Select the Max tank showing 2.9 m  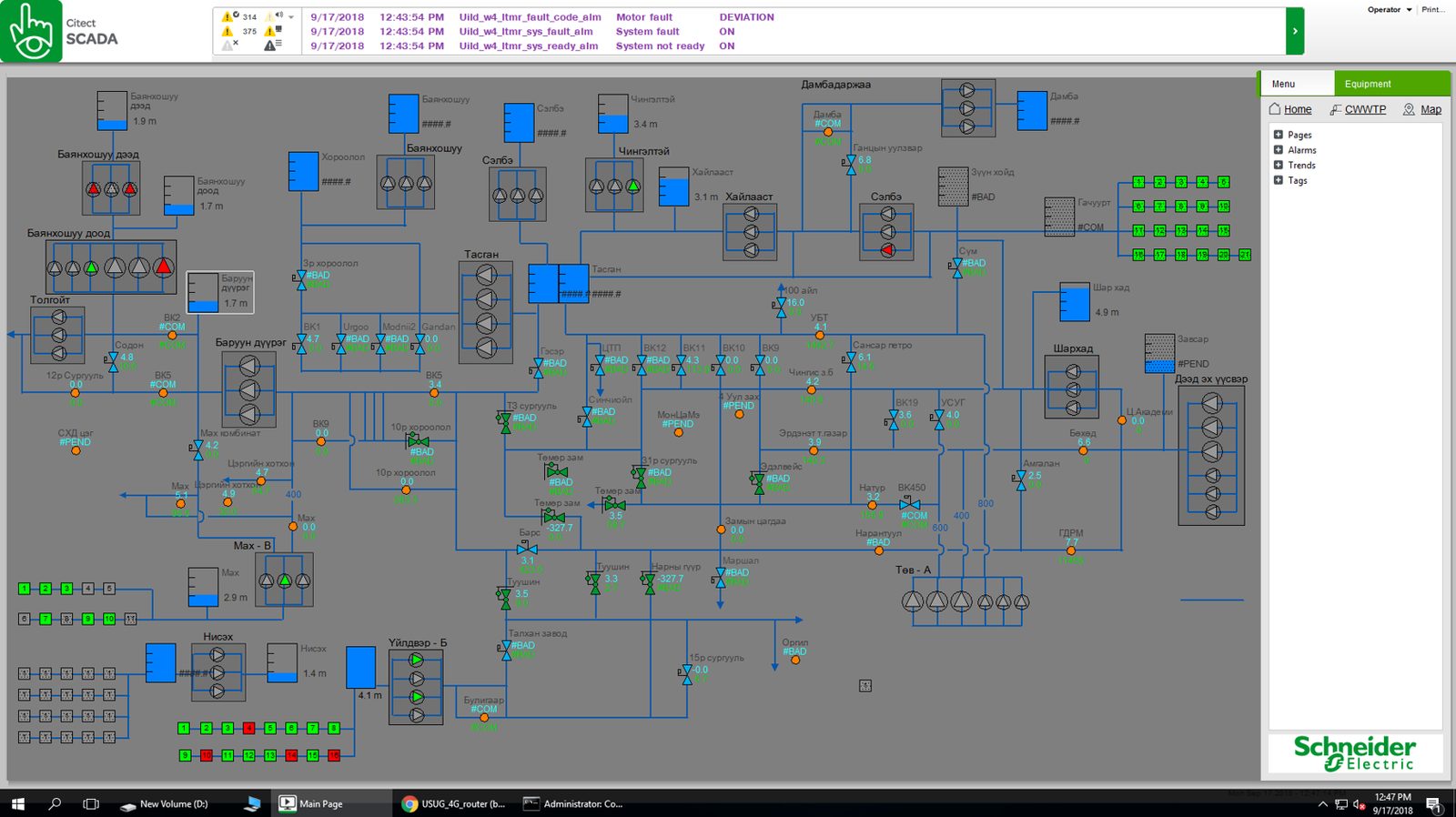tap(203, 587)
